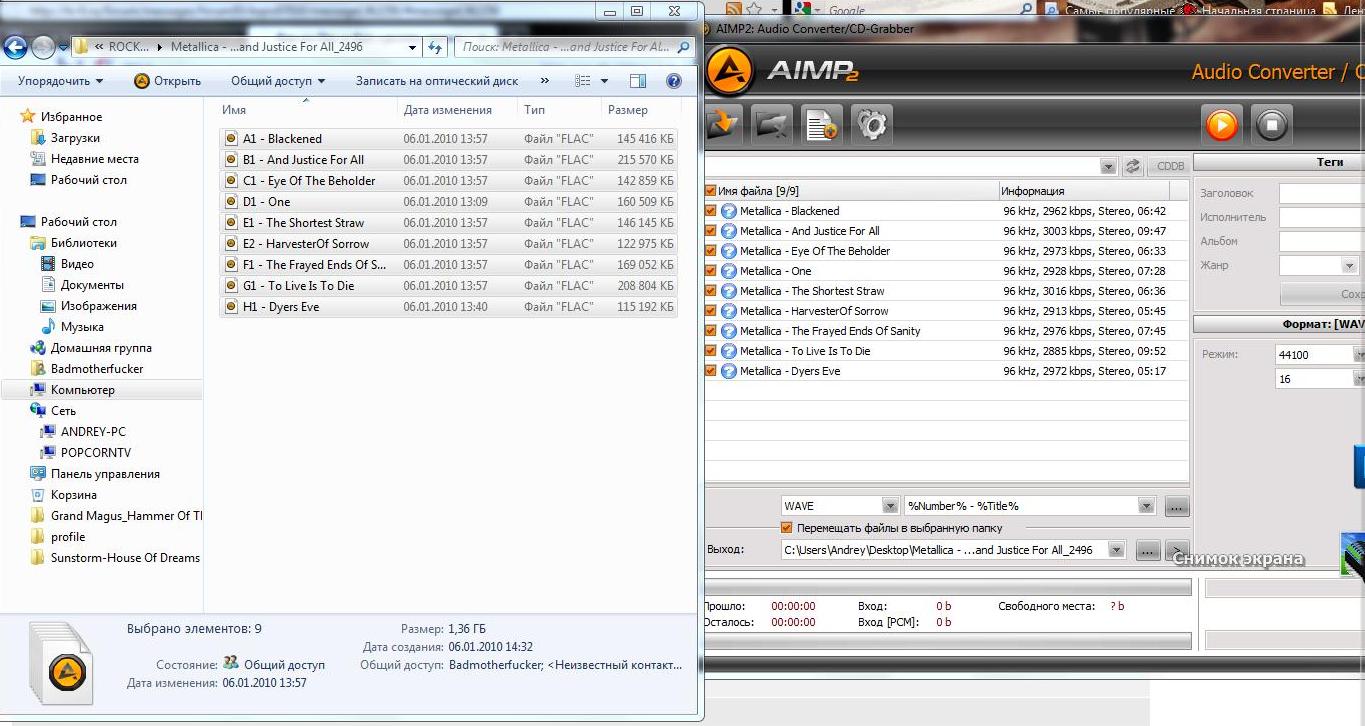Open AIMP converter settings gear icon
Screen dimensions: 1365x726
point(872,125)
